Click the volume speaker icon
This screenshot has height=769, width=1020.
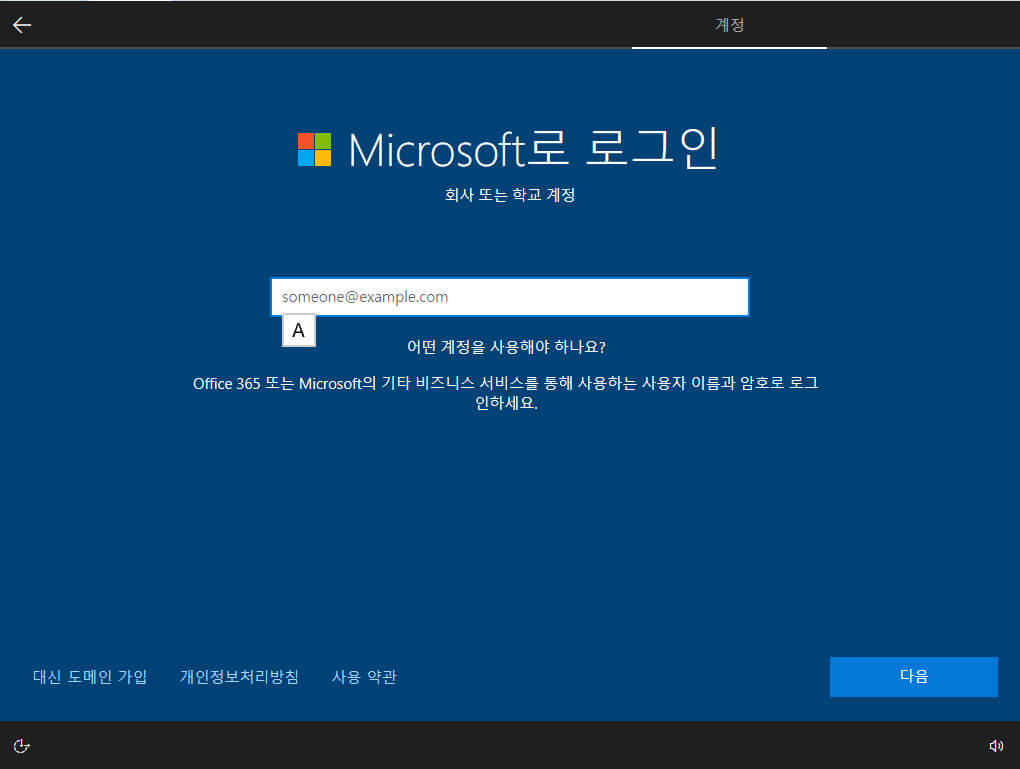[x=995, y=746]
